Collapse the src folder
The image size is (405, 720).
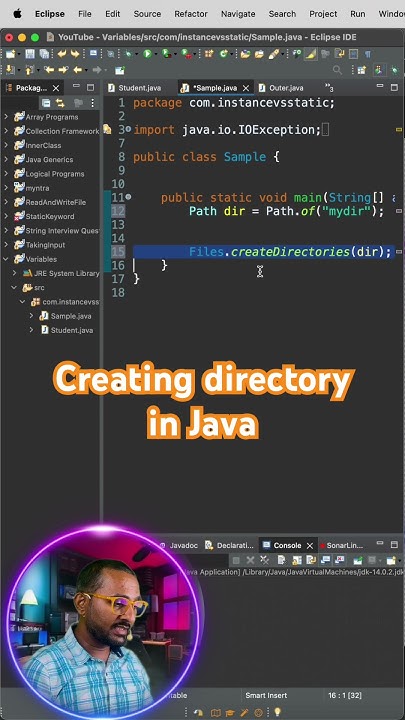pos(14,288)
